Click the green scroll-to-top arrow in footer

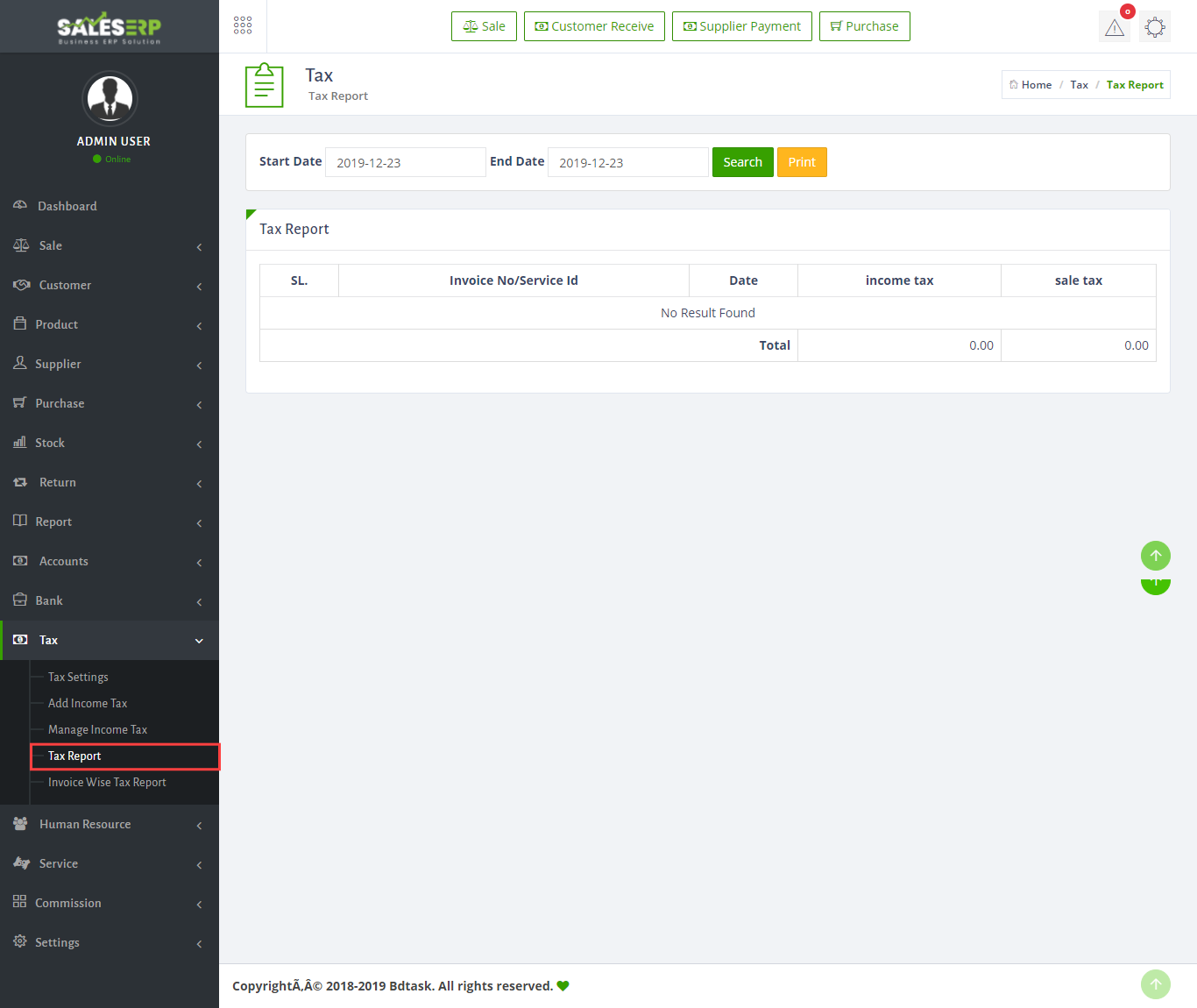coord(1155,984)
